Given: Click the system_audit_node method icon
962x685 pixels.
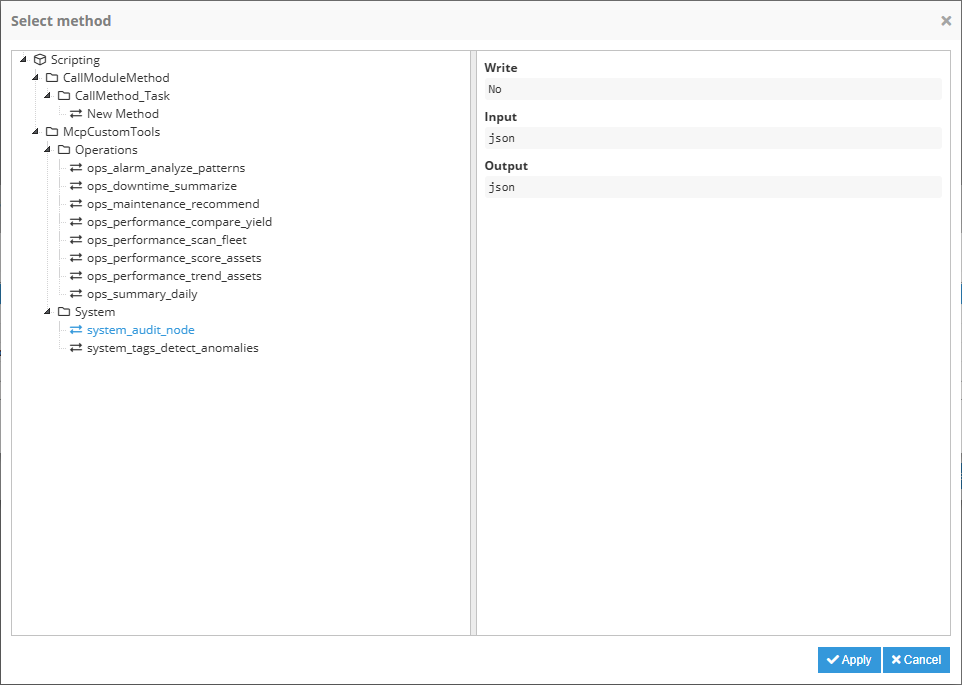Looking at the screenshot, I should (x=76, y=330).
